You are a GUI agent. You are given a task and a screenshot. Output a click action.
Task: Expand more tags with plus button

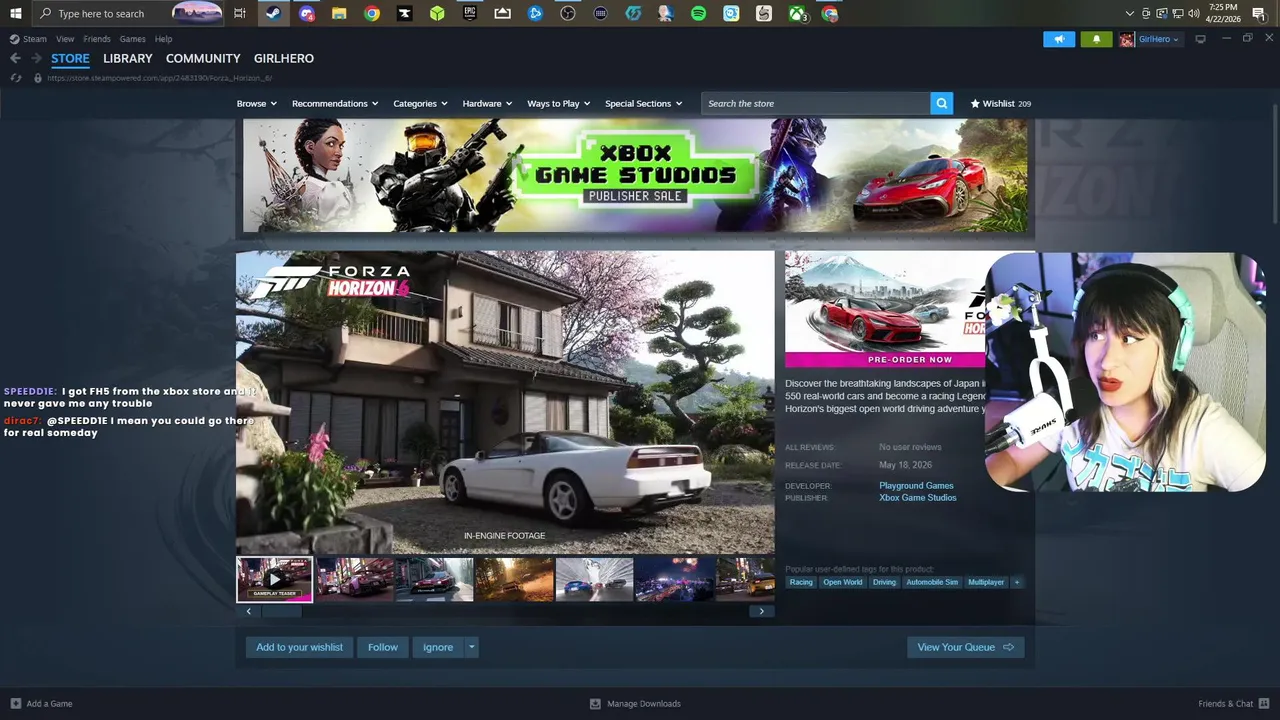[1017, 582]
